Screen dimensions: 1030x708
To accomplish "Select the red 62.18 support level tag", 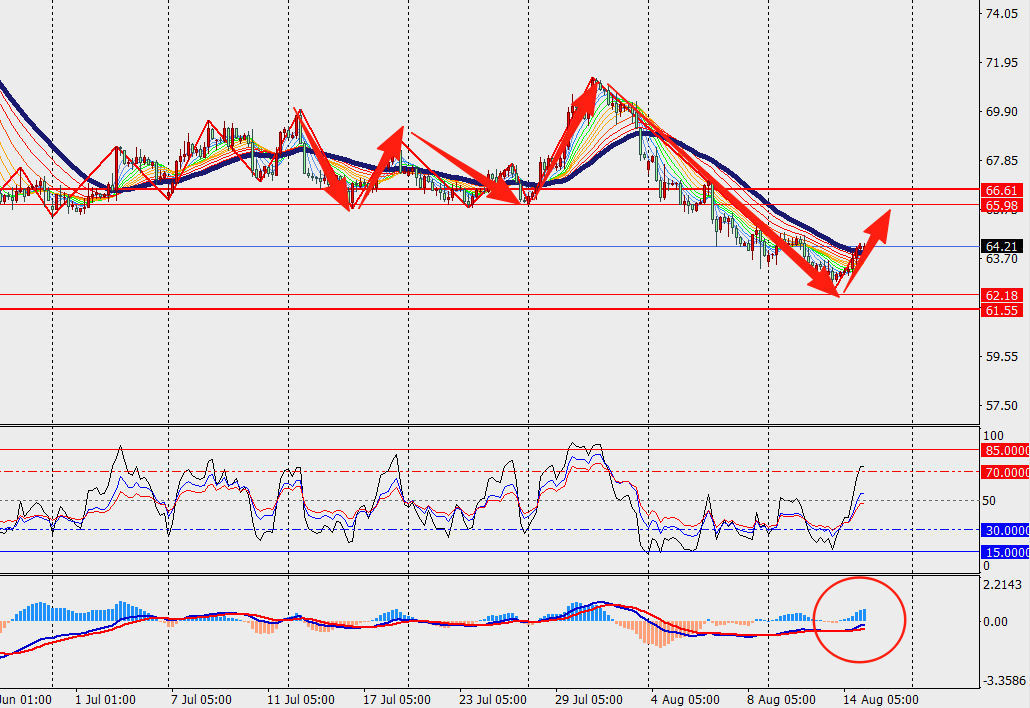I will coord(1001,296).
